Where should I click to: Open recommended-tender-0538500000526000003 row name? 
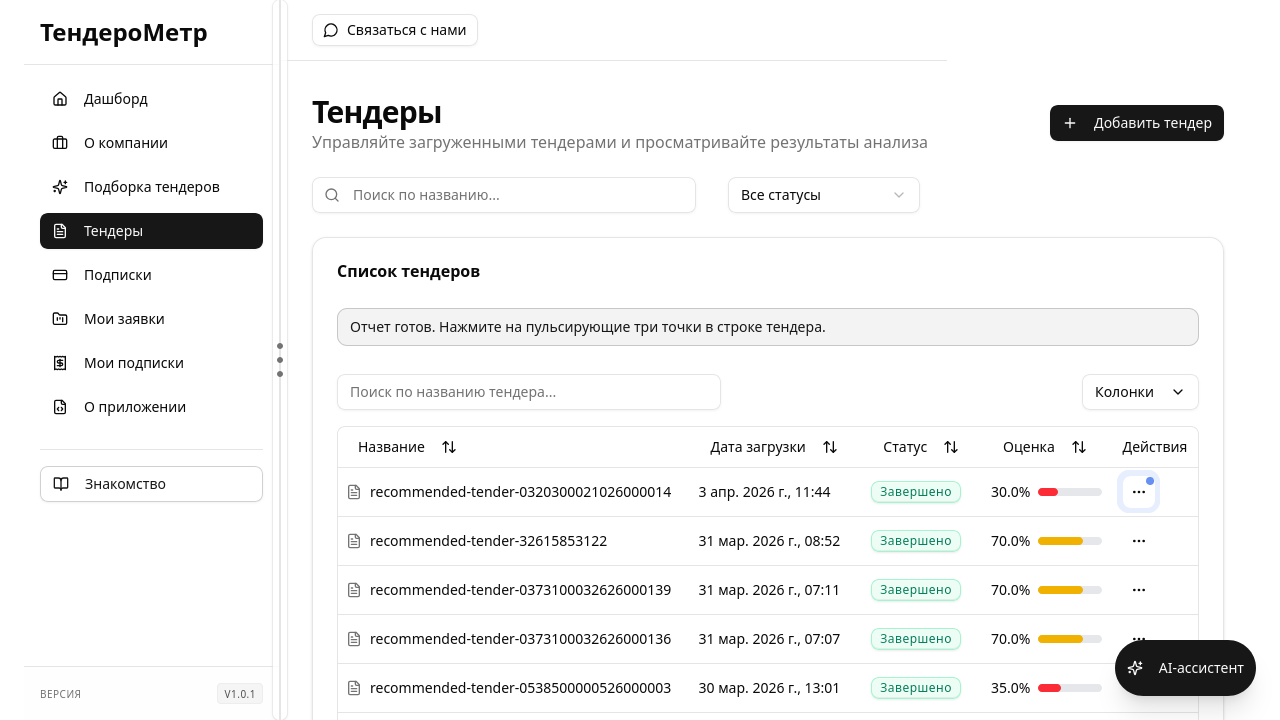520,688
